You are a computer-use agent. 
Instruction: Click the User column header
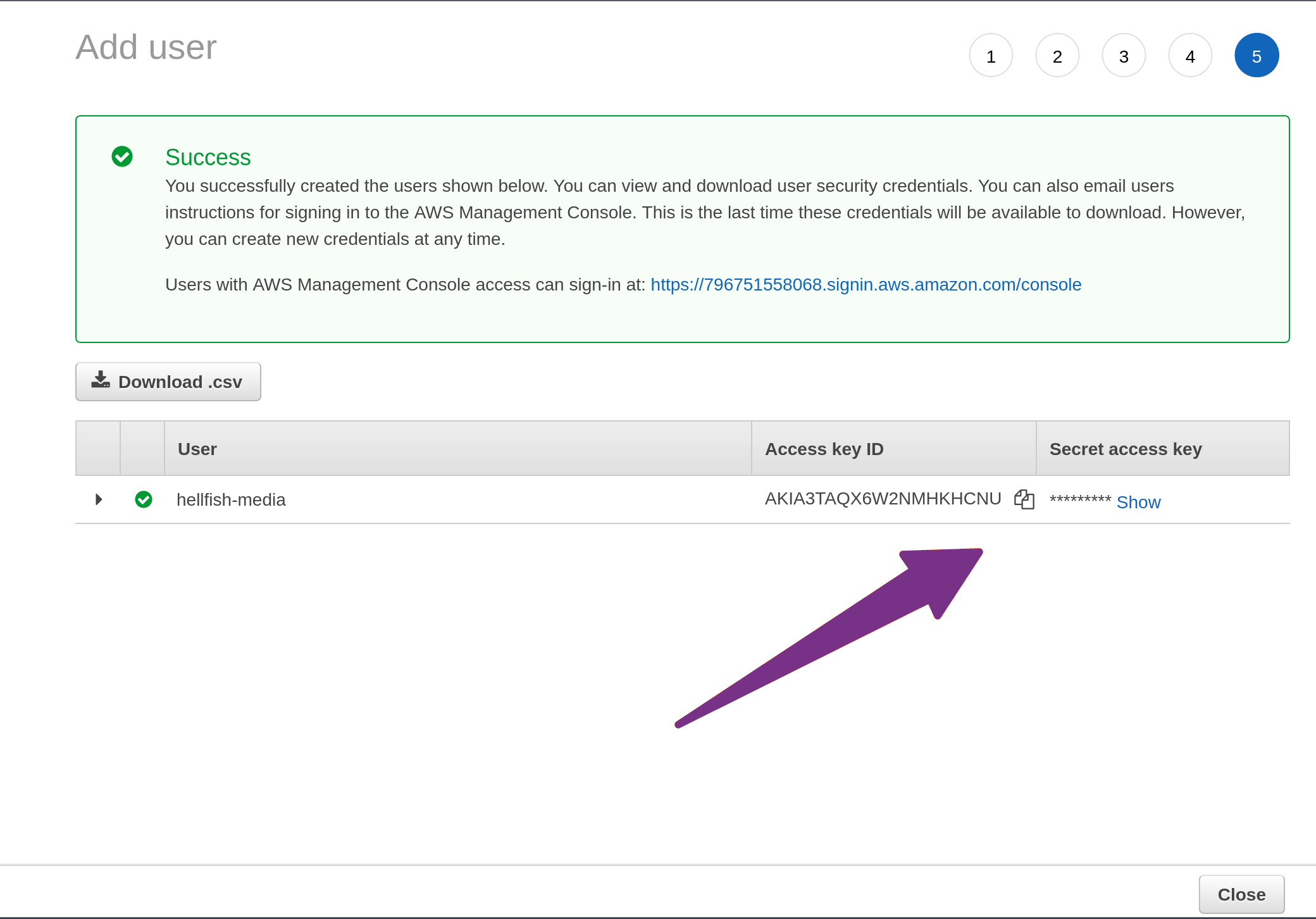pos(458,449)
